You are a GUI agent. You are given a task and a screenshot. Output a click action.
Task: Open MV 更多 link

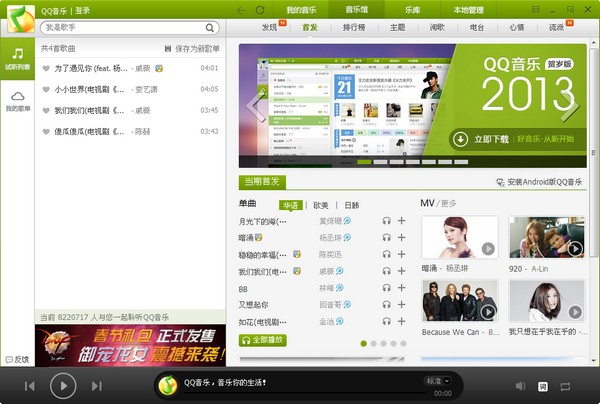point(448,203)
